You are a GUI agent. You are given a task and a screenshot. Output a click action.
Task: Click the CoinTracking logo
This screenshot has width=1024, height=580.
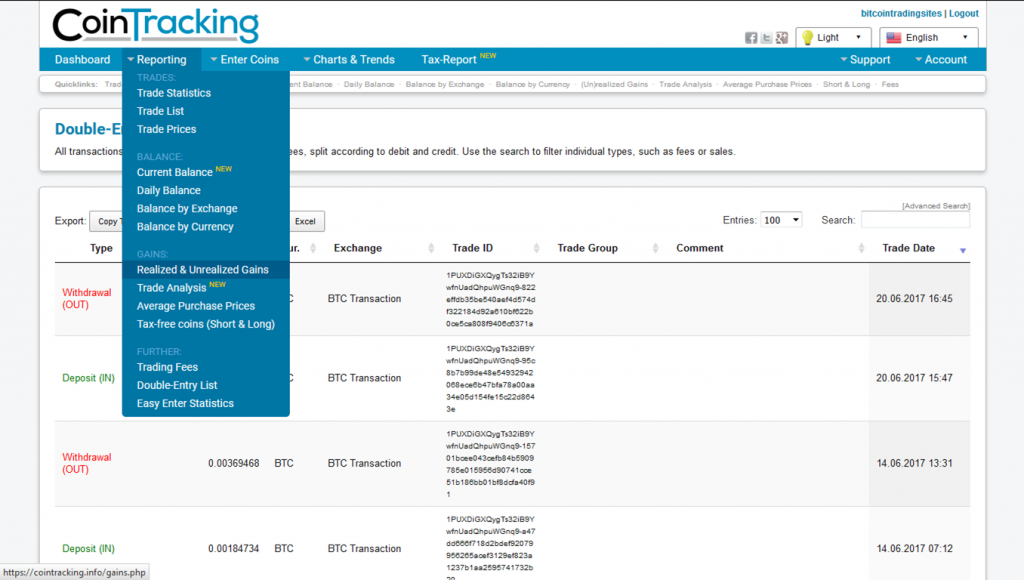[155, 25]
